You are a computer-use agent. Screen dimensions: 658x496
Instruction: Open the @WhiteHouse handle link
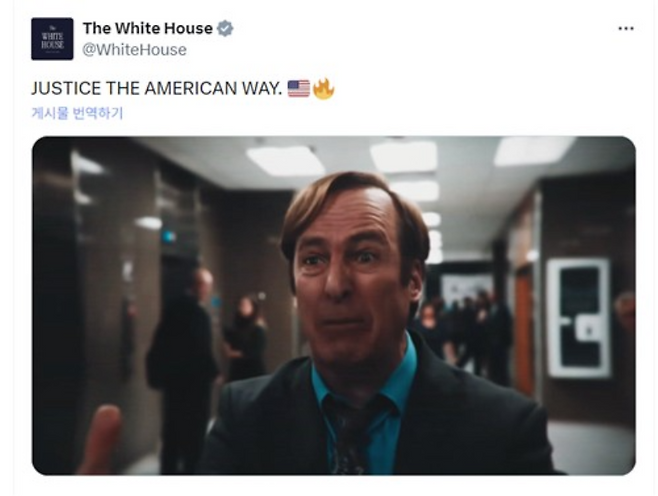[x=134, y=50]
